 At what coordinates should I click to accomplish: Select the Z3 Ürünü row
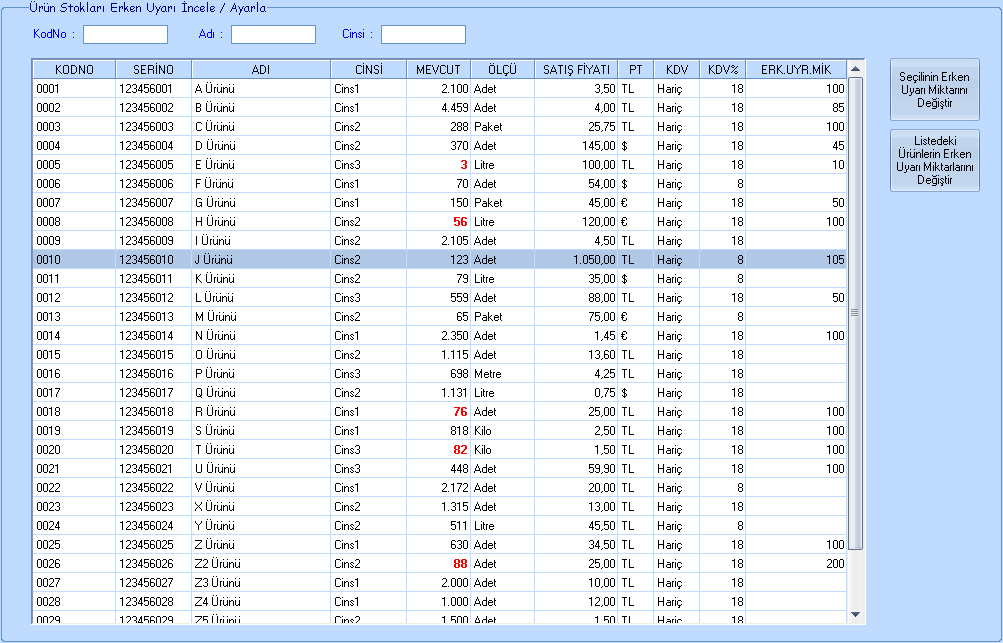[439, 583]
